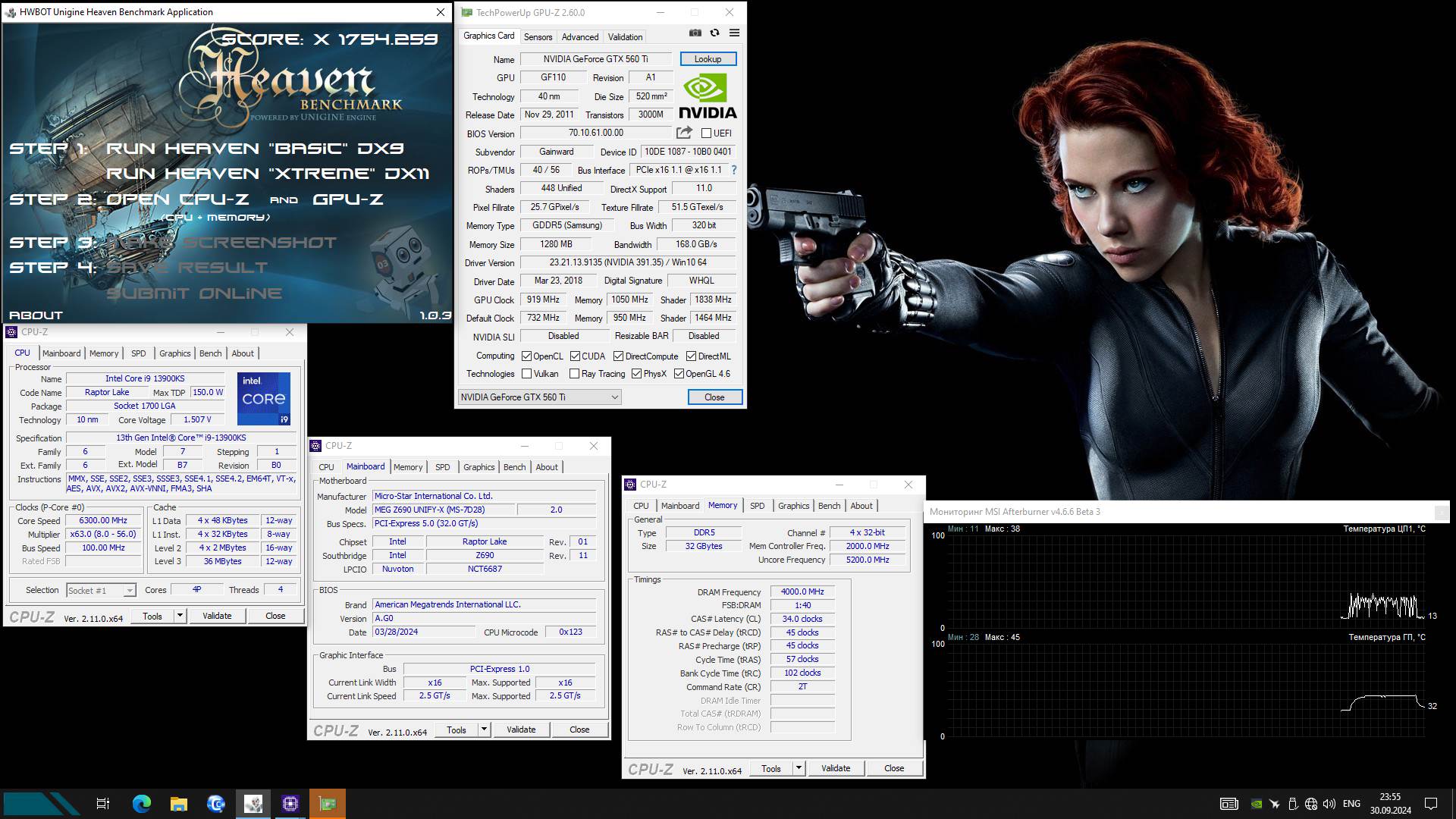Toggle the PhysX checkbox
Screen dimensions: 1456x819
636,374
